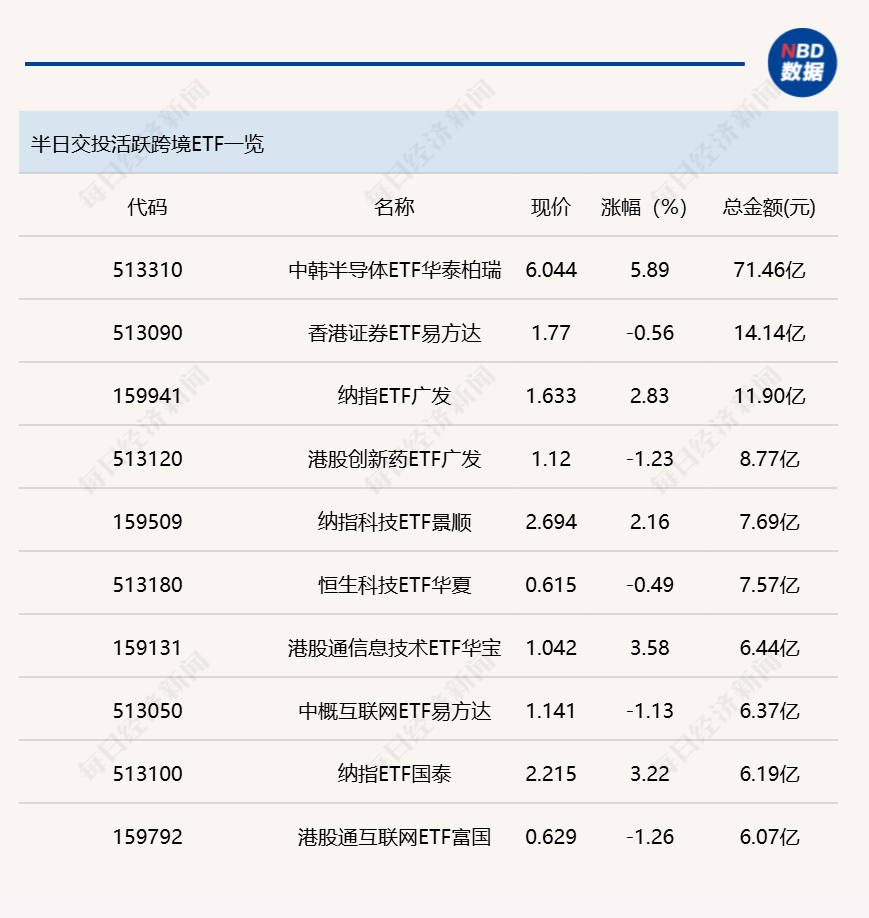Click price 1.77
Viewport: 869px width, 918px height.
coord(551,333)
